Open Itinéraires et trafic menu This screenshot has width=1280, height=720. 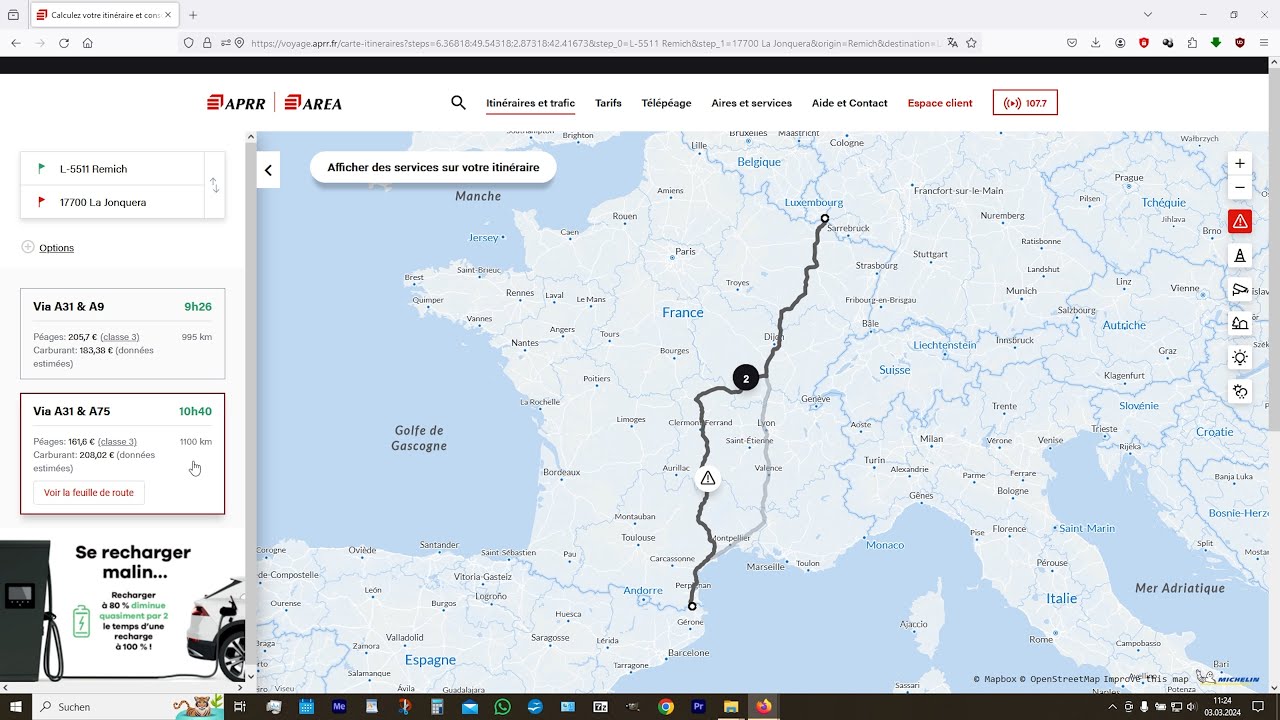(530, 103)
